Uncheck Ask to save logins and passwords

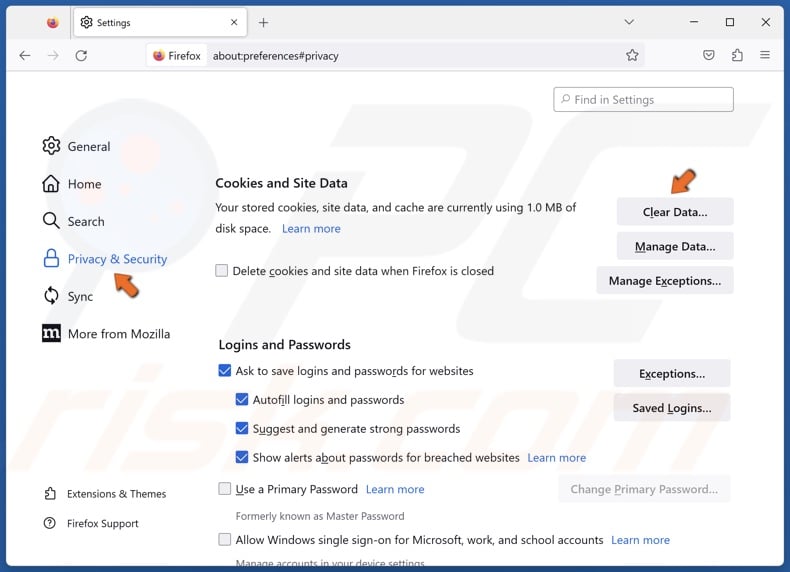point(225,370)
